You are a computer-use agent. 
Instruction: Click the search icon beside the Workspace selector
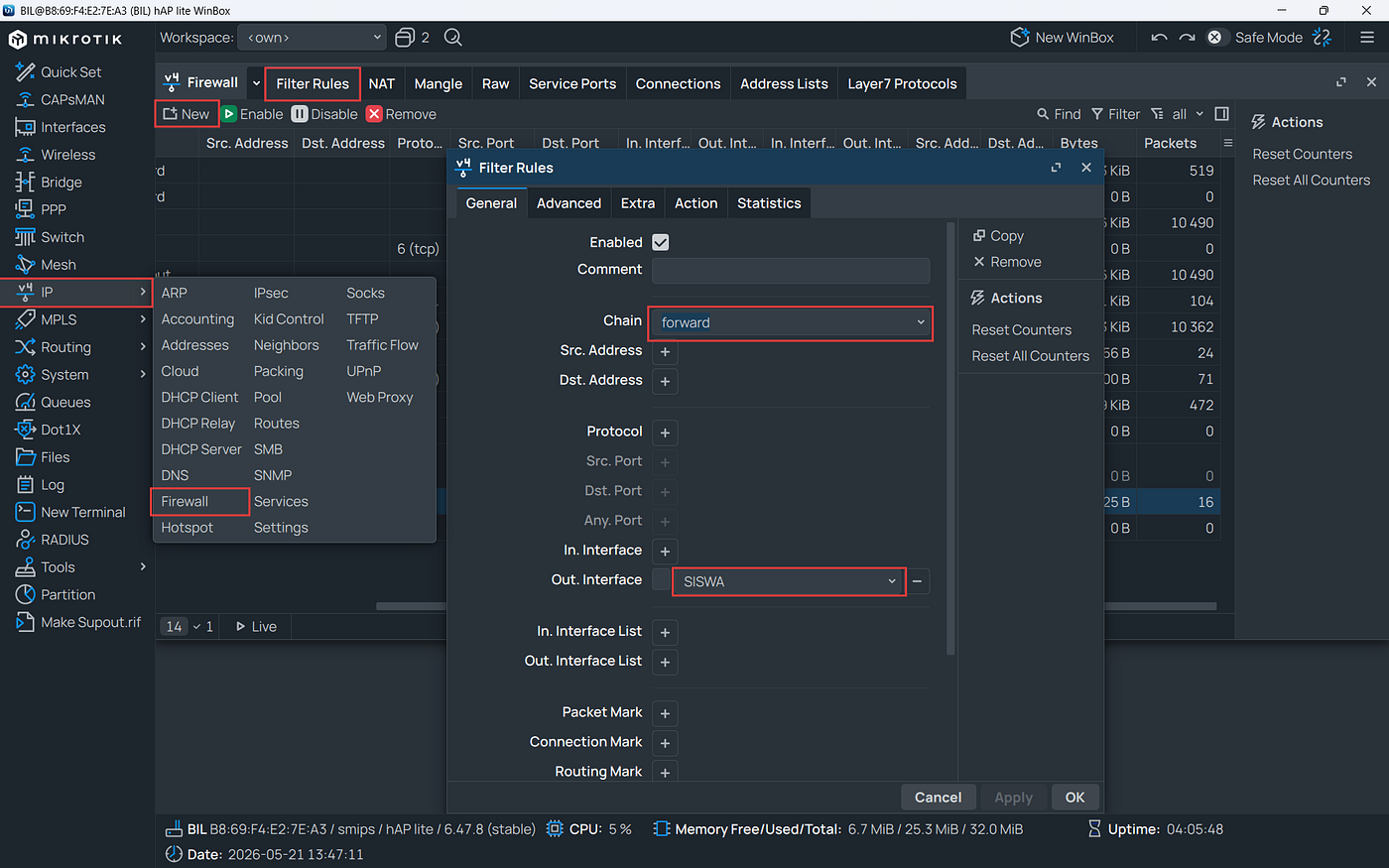pos(453,38)
